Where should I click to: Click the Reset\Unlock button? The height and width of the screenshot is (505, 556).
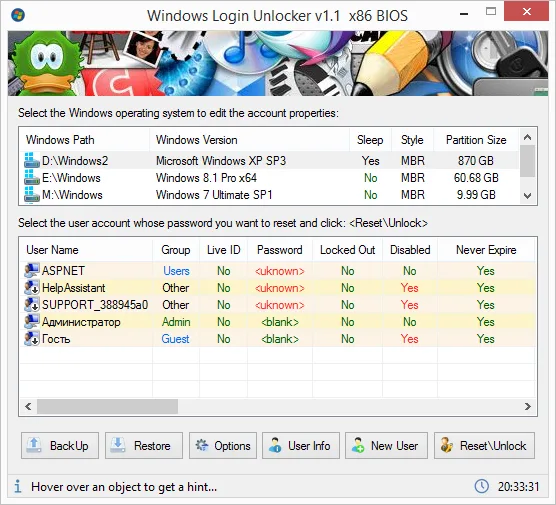484,445
